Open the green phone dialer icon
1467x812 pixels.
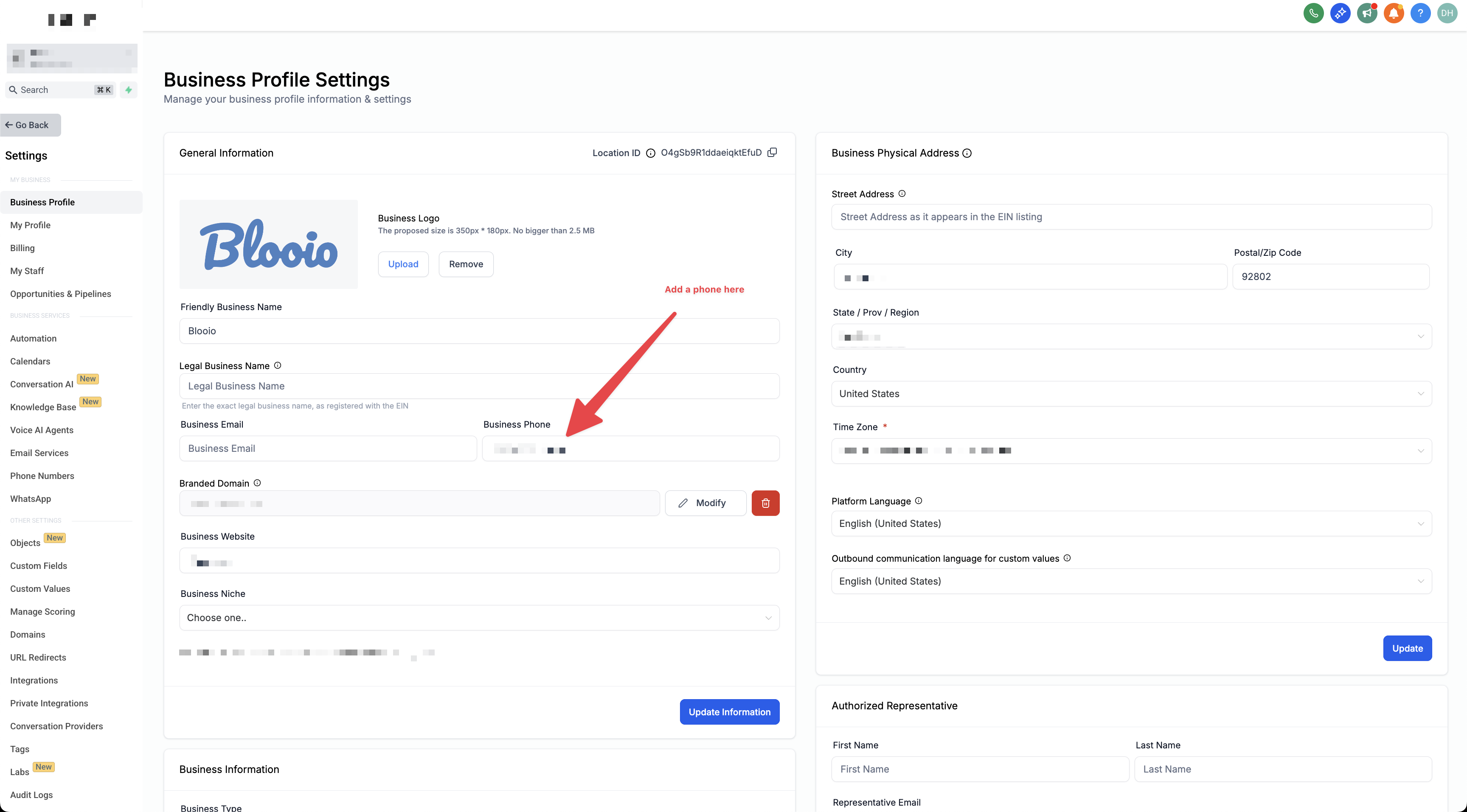(1313, 13)
